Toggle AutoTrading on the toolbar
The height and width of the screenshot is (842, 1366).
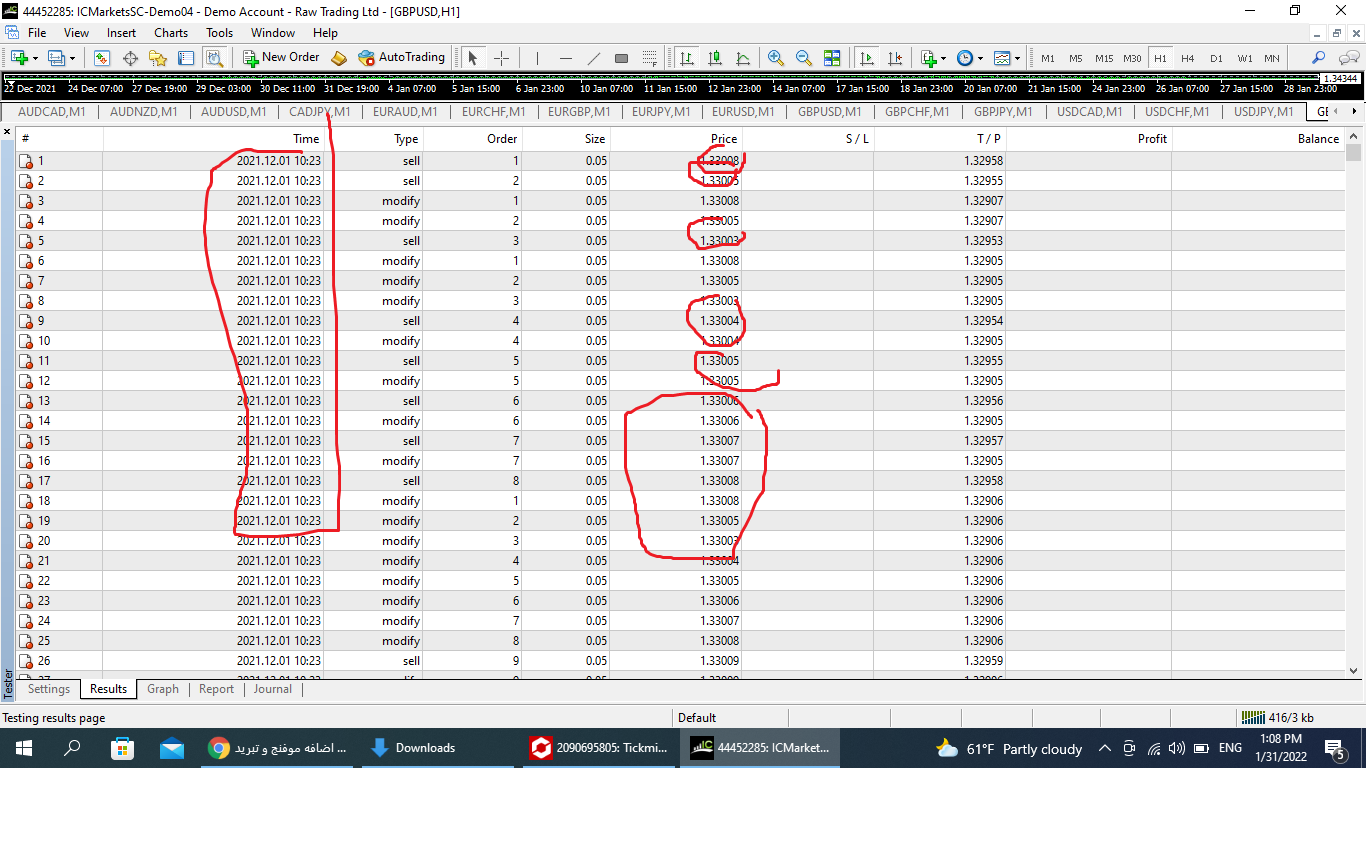[x=401, y=58]
